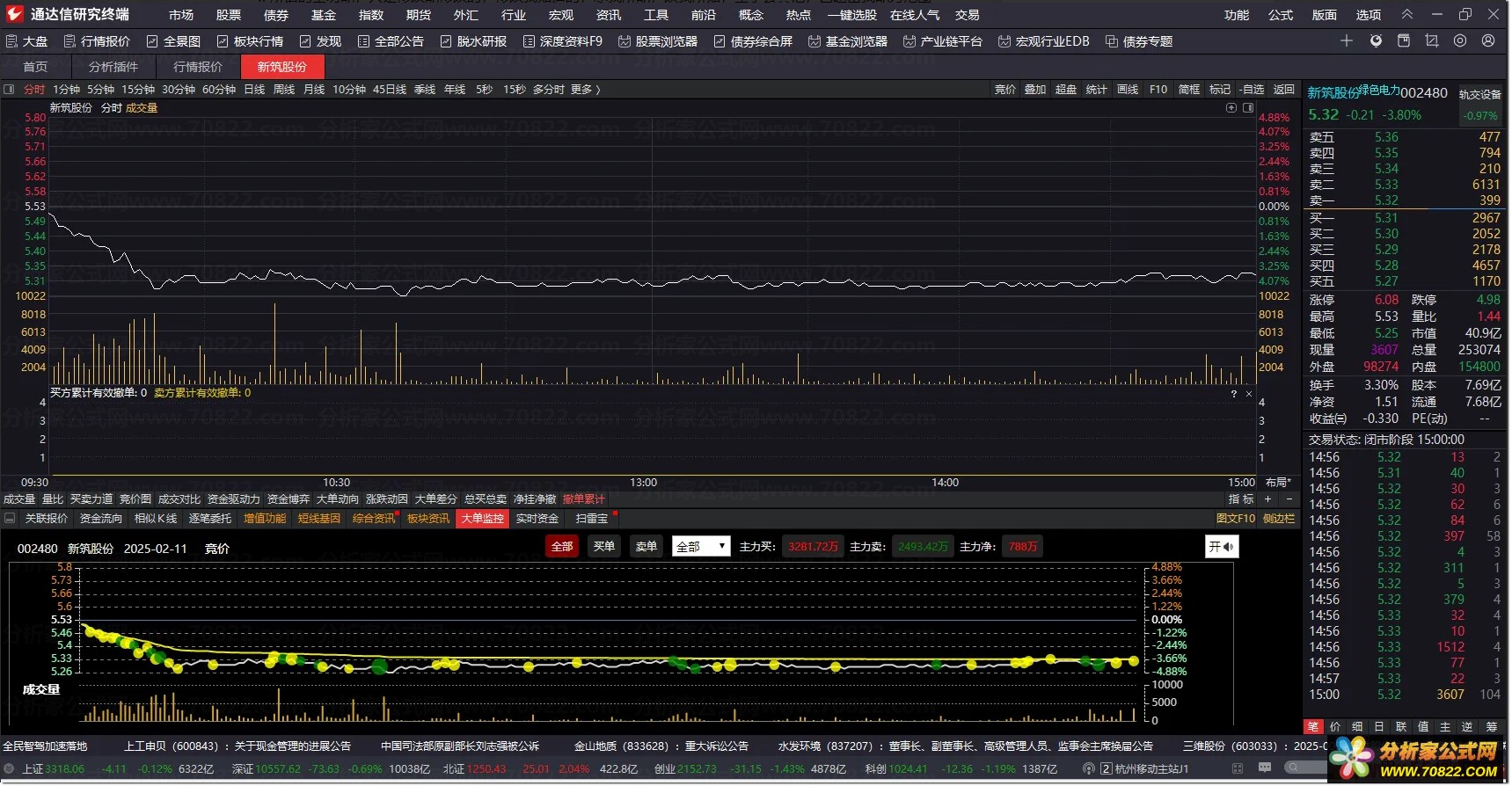Switch to the 行情报价 tab
Screen dimensions: 1512x786
point(198,67)
